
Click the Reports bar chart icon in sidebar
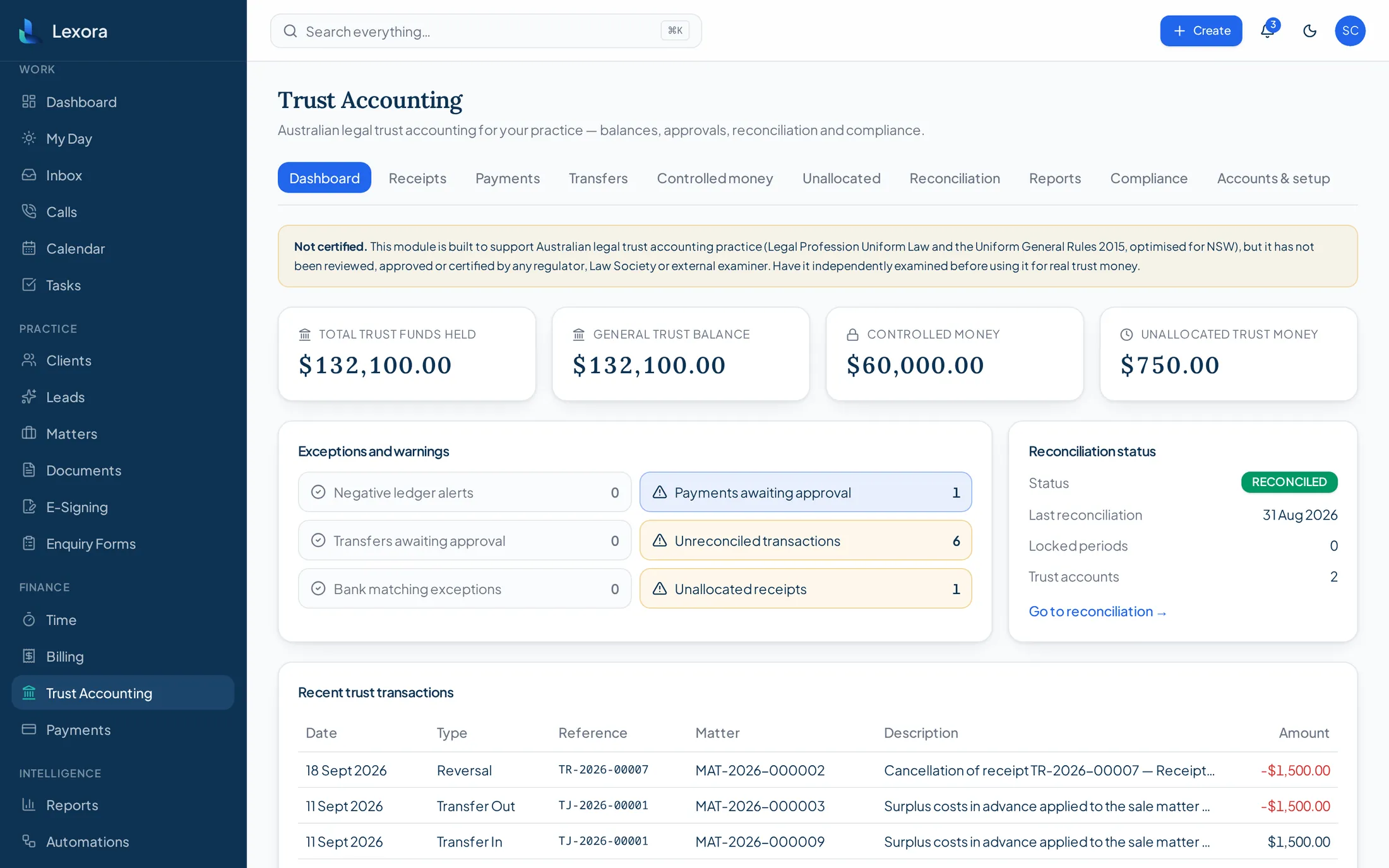coord(29,804)
